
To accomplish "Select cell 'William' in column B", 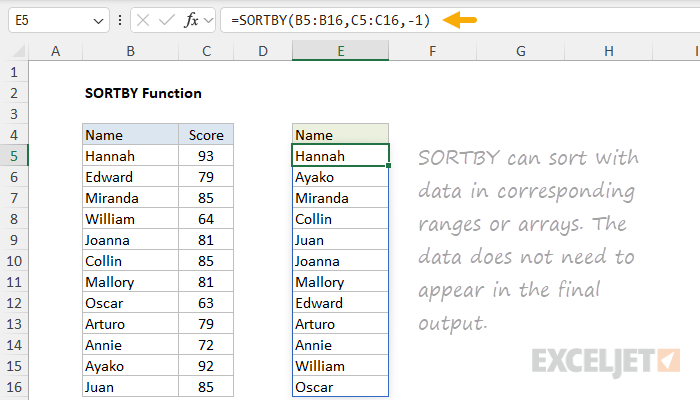I will [130, 219].
